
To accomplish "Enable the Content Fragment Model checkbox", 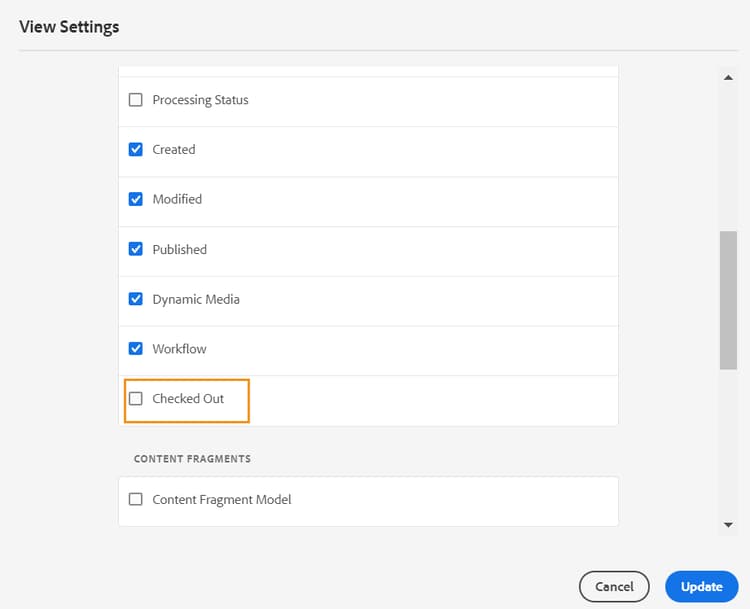I will coord(136,499).
